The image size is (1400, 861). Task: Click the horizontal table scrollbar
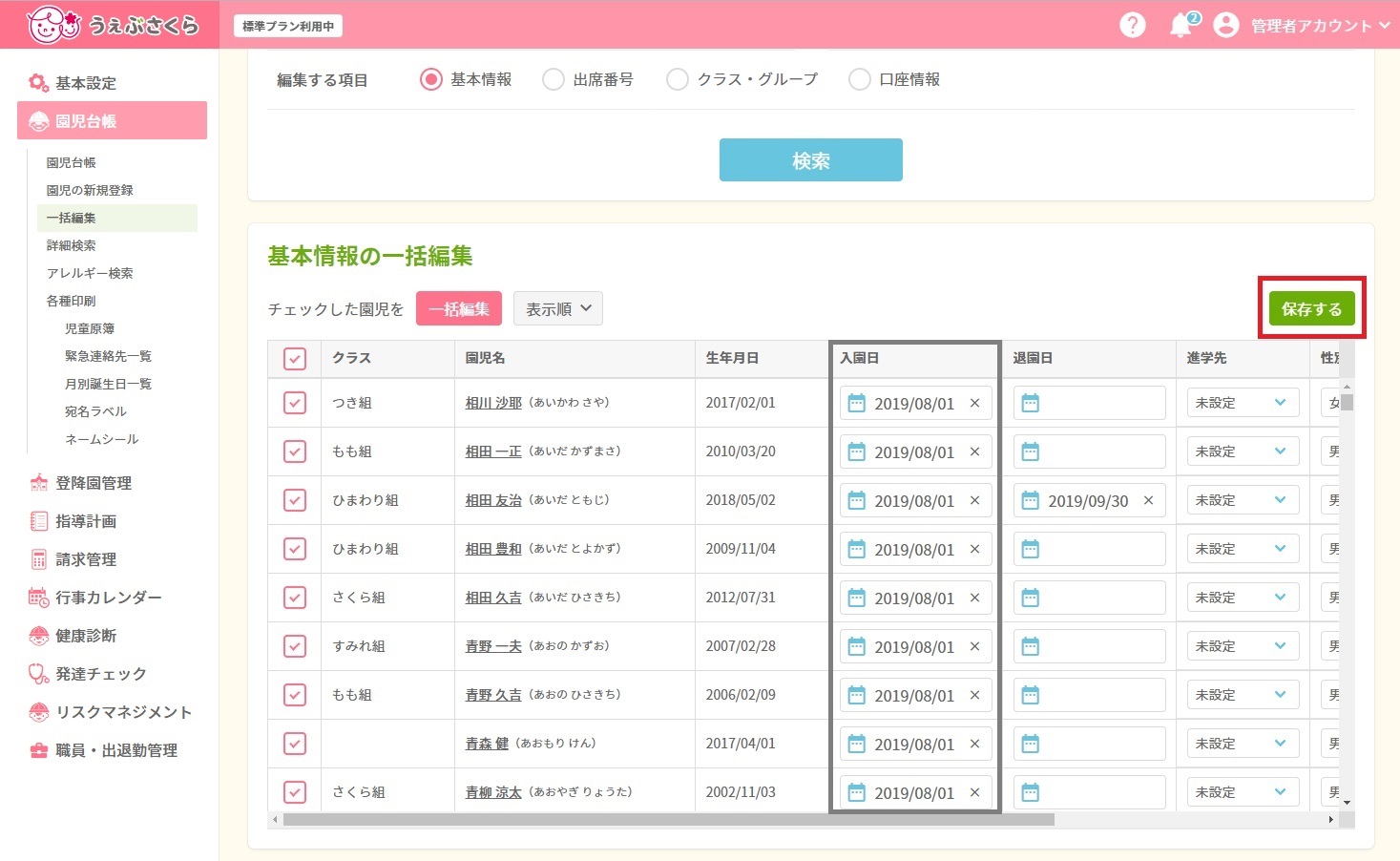668,819
